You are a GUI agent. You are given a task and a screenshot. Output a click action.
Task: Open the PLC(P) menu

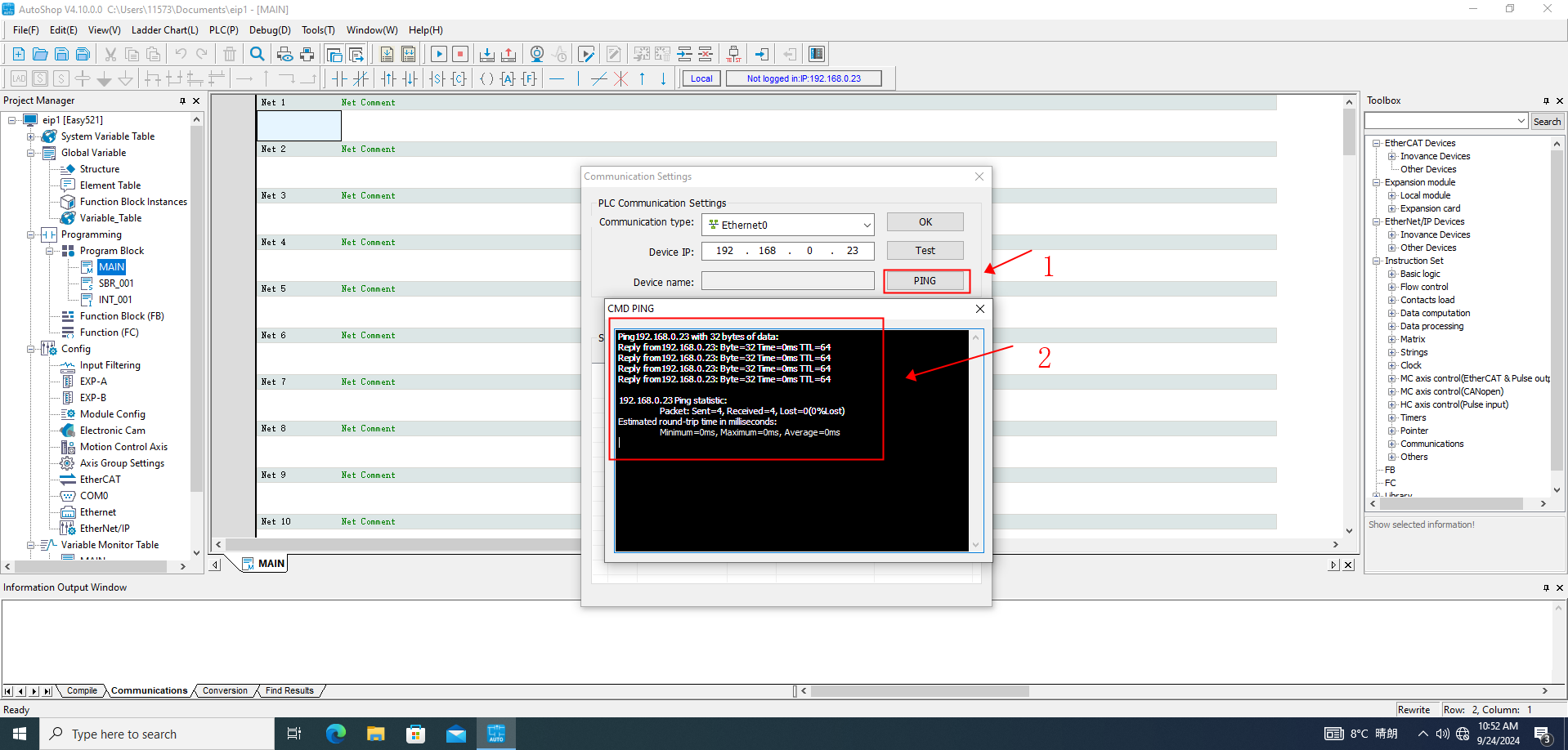coord(224,30)
